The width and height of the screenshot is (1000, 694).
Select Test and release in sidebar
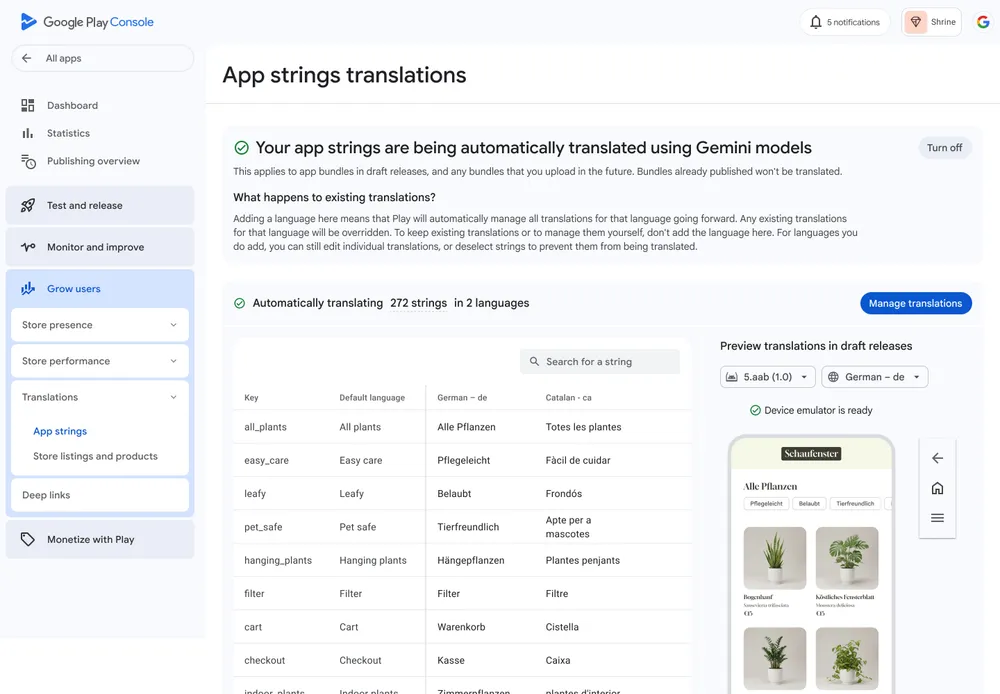pos(81,205)
